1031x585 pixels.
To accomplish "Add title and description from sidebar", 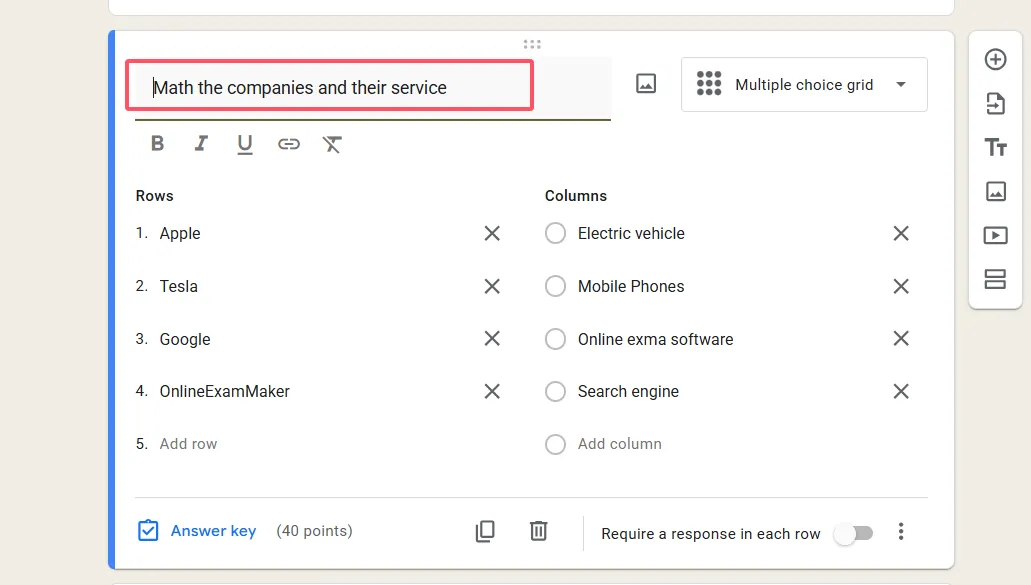I will pyautogui.click(x=995, y=148).
